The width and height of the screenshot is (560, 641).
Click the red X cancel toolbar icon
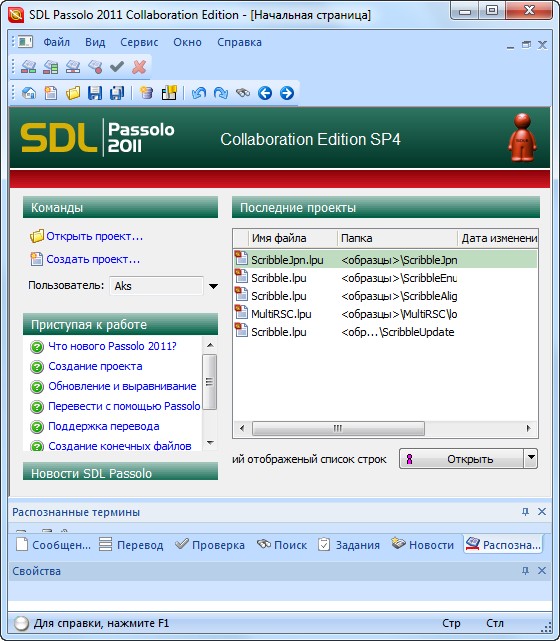(139, 67)
